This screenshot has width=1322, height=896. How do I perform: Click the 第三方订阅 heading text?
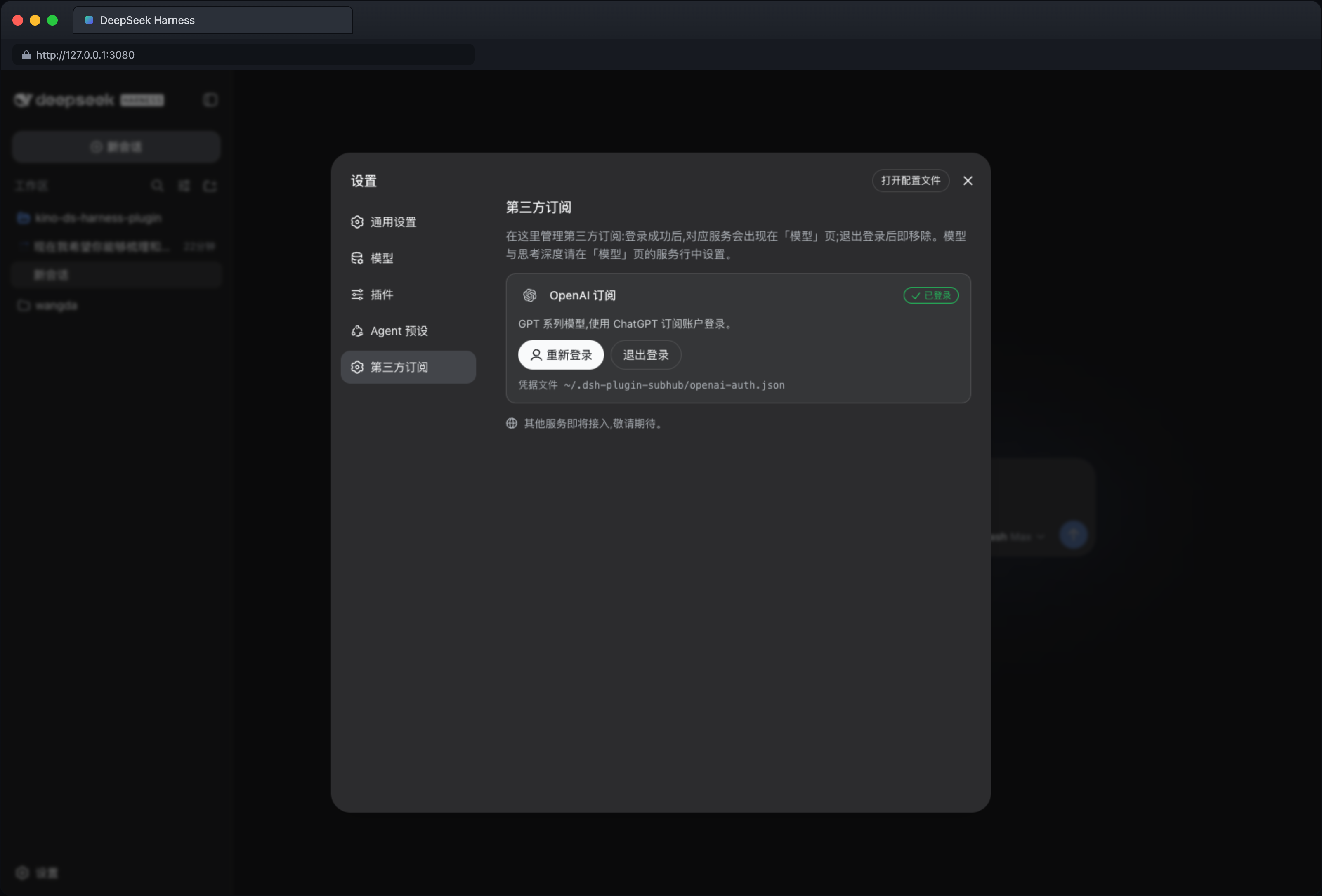539,207
